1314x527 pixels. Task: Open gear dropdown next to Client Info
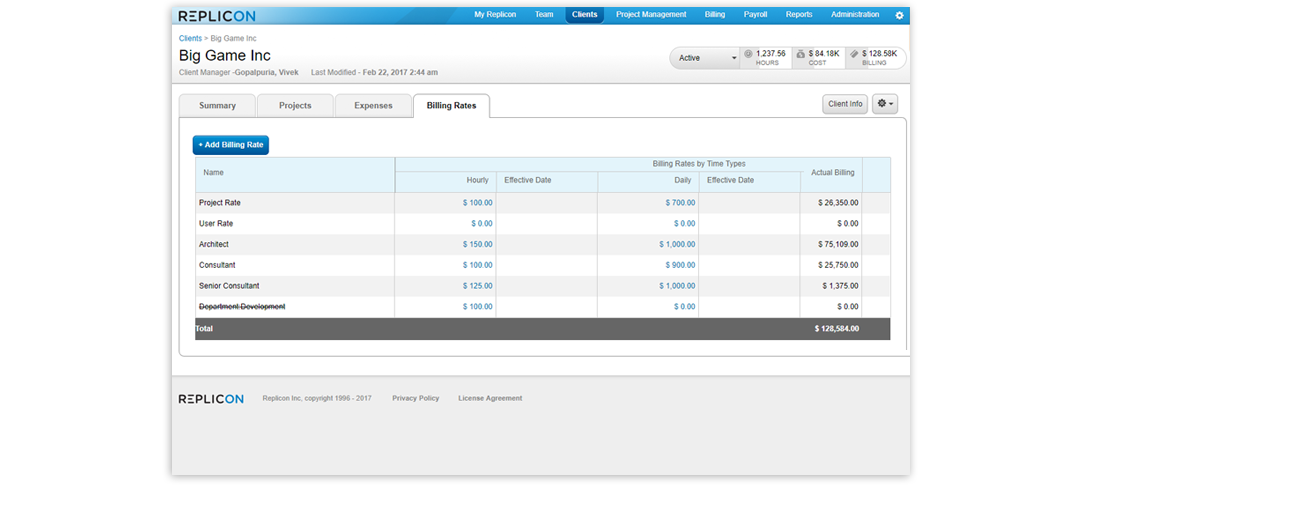coord(885,103)
